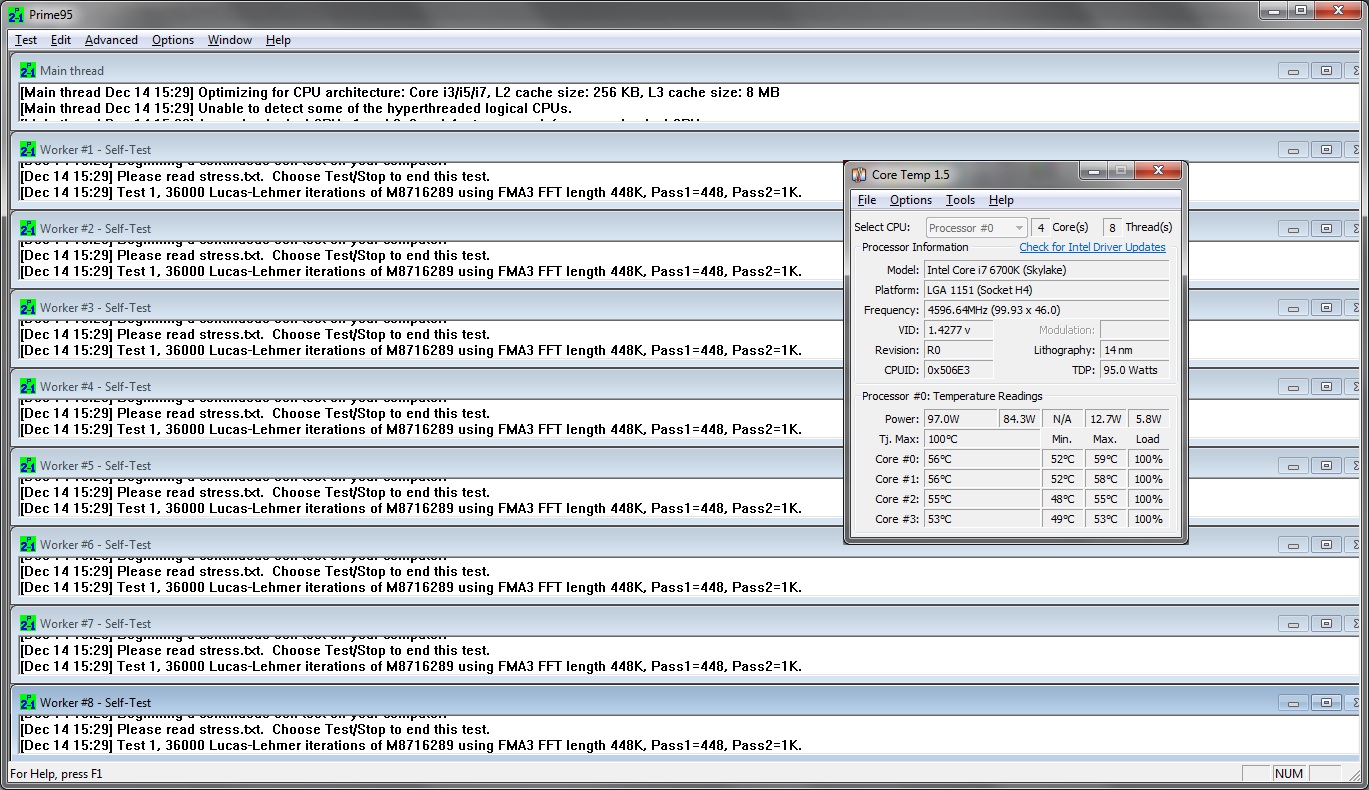Open the Window menu in Prime95
The width and height of the screenshot is (1369, 790).
point(229,40)
